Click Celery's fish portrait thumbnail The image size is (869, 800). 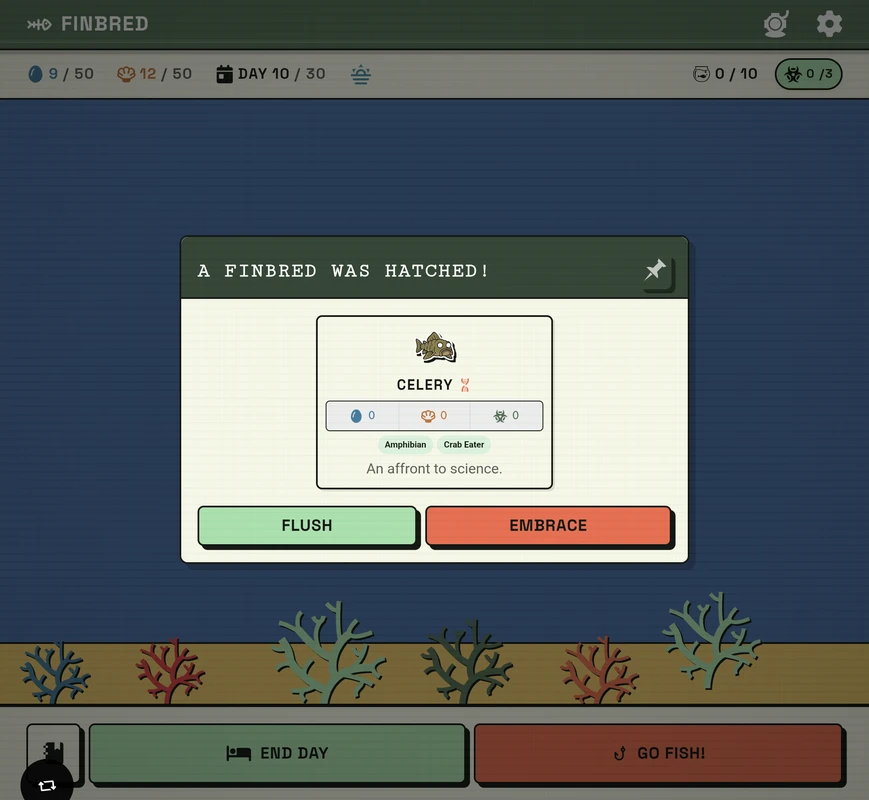[x=433, y=346]
